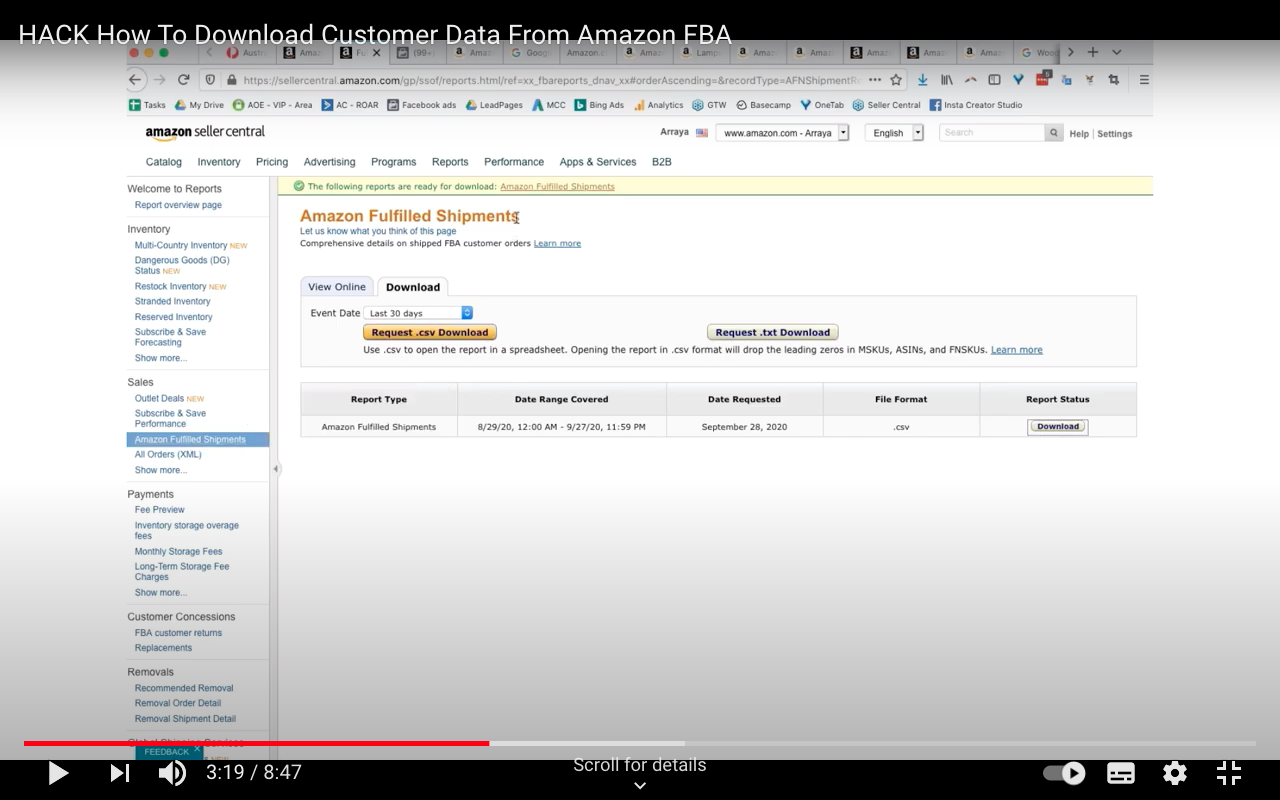Exit full screen mode
This screenshot has width=1280, height=800.
point(1229,773)
